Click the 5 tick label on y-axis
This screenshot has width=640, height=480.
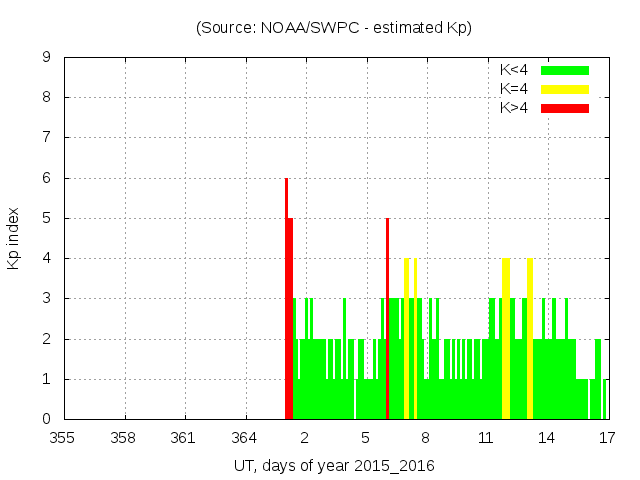(47, 218)
